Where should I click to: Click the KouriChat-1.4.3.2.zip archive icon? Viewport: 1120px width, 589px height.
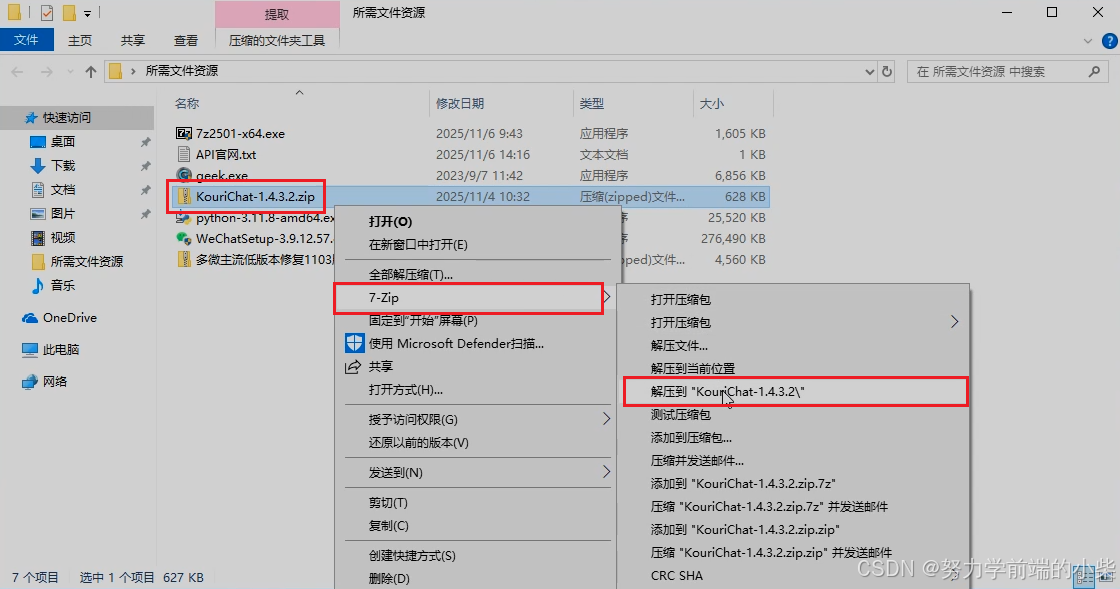pyautogui.click(x=184, y=196)
